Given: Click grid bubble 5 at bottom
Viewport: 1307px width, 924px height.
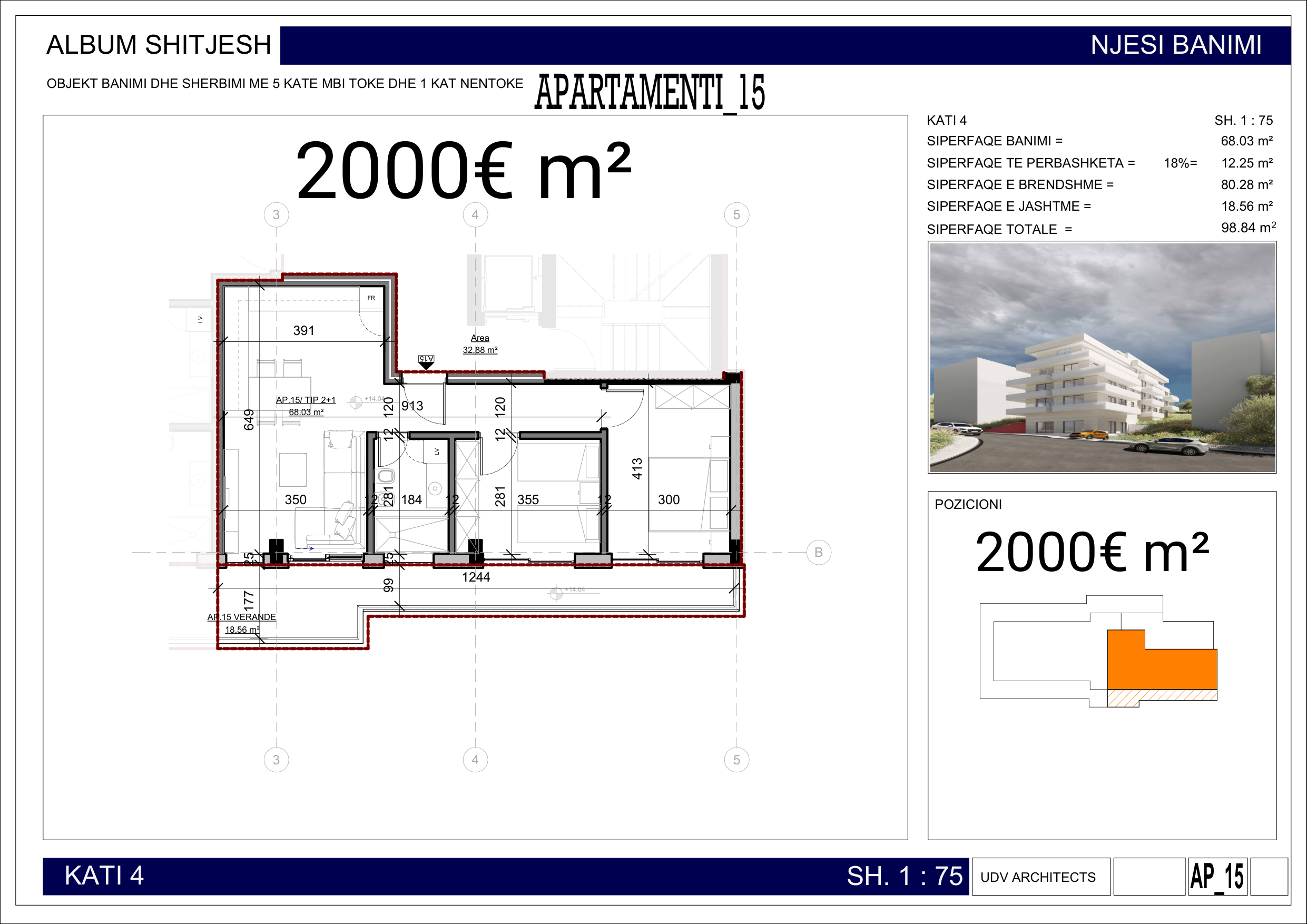Looking at the screenshot, I should [736, 760].
